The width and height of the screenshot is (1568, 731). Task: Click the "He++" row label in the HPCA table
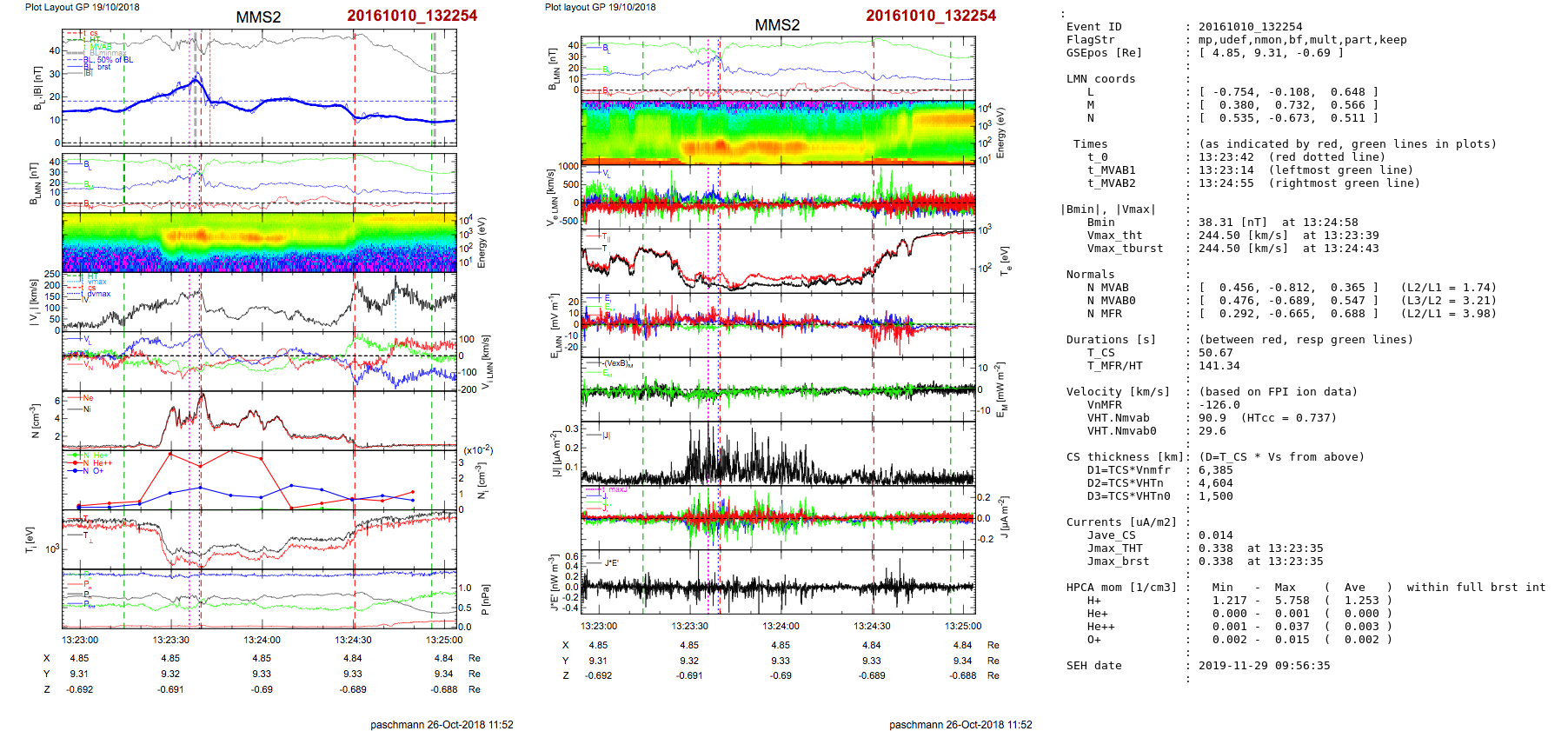point(1100,627)
